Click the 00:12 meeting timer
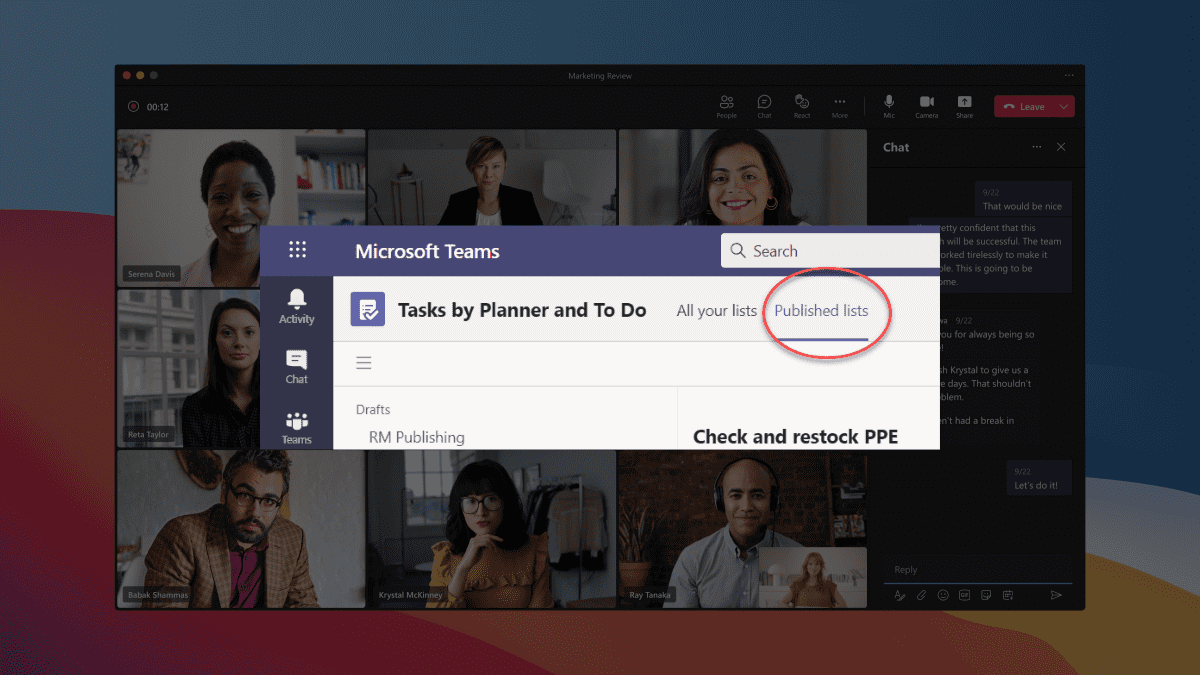1200x675 pixels. (157, 106)
